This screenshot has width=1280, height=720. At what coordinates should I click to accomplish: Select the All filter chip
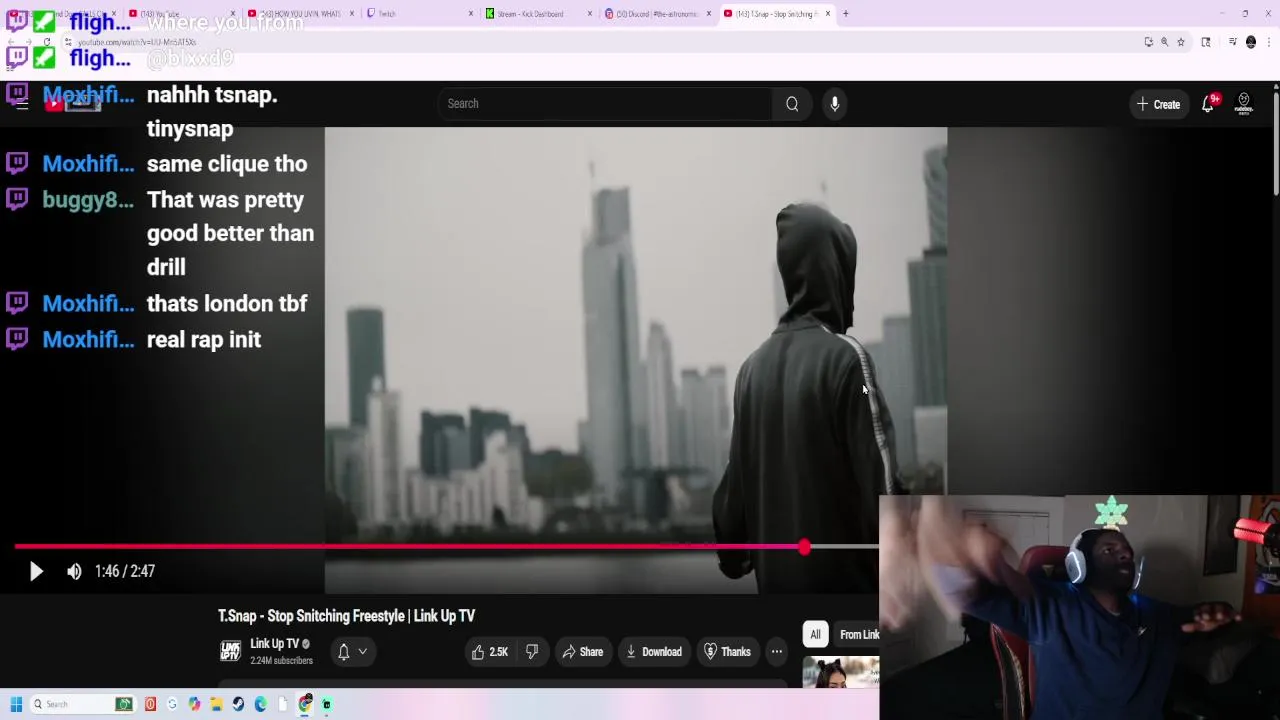[815, 635]
